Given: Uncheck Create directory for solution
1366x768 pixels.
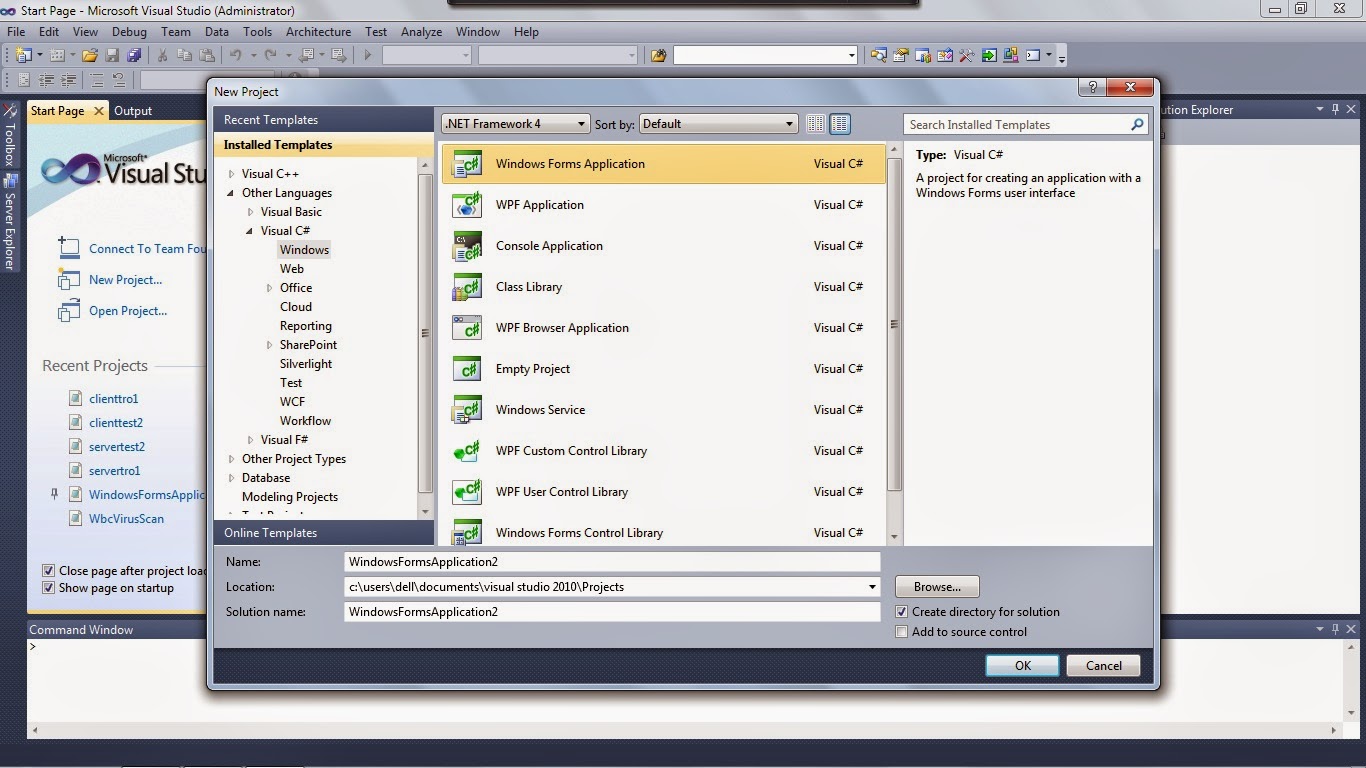Looking at the screenshot, I should [902, 611].
